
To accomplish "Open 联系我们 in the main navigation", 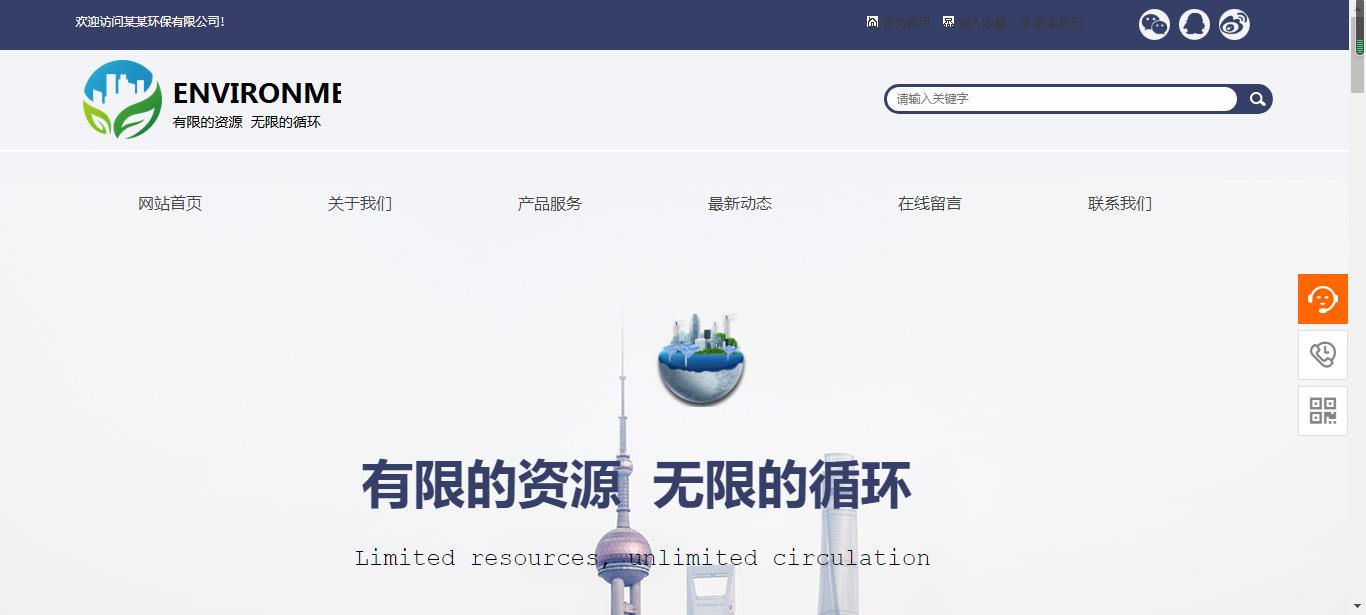I will coord(1120,204).
